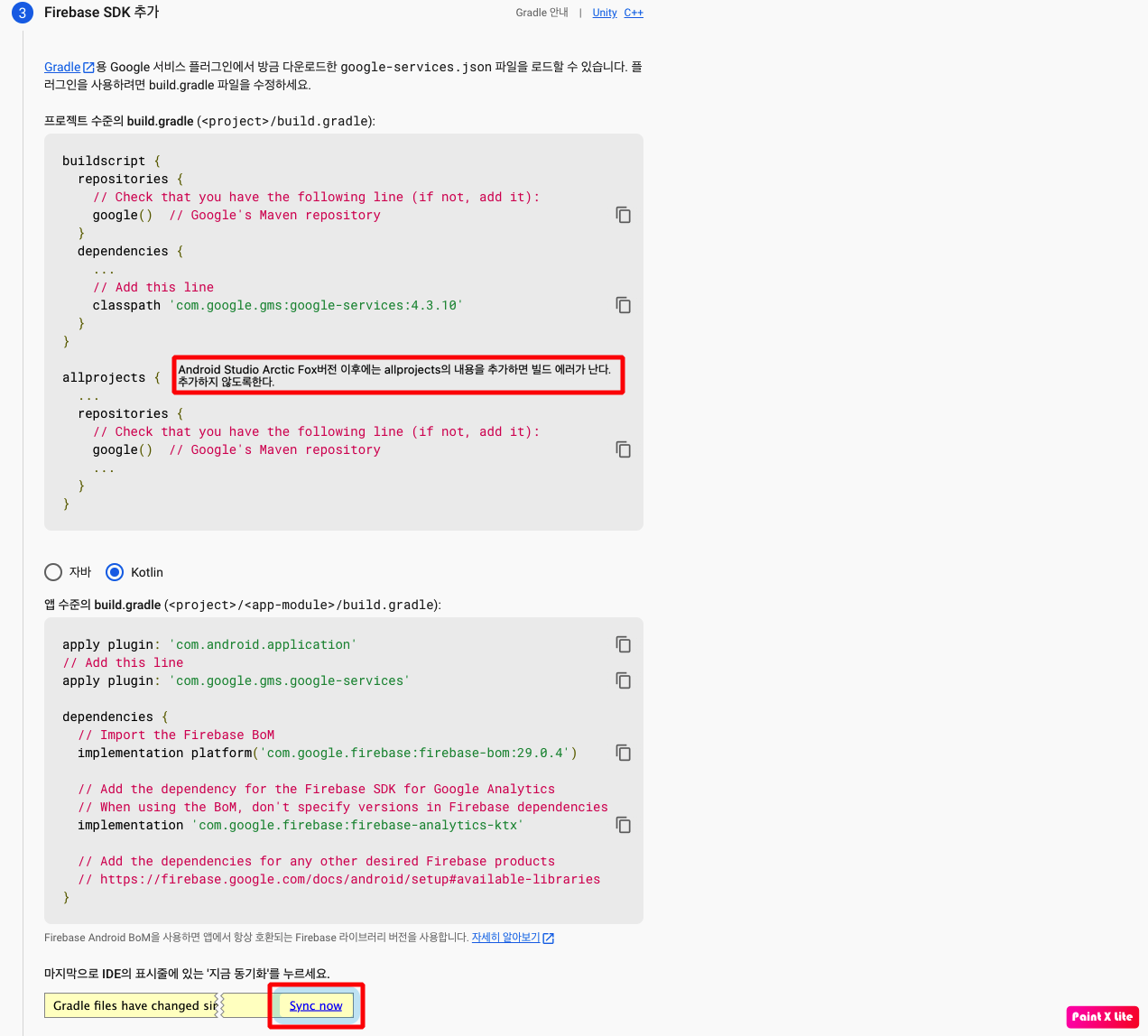Click the '// Import the Firebase BoM' comment

[176, 735]
